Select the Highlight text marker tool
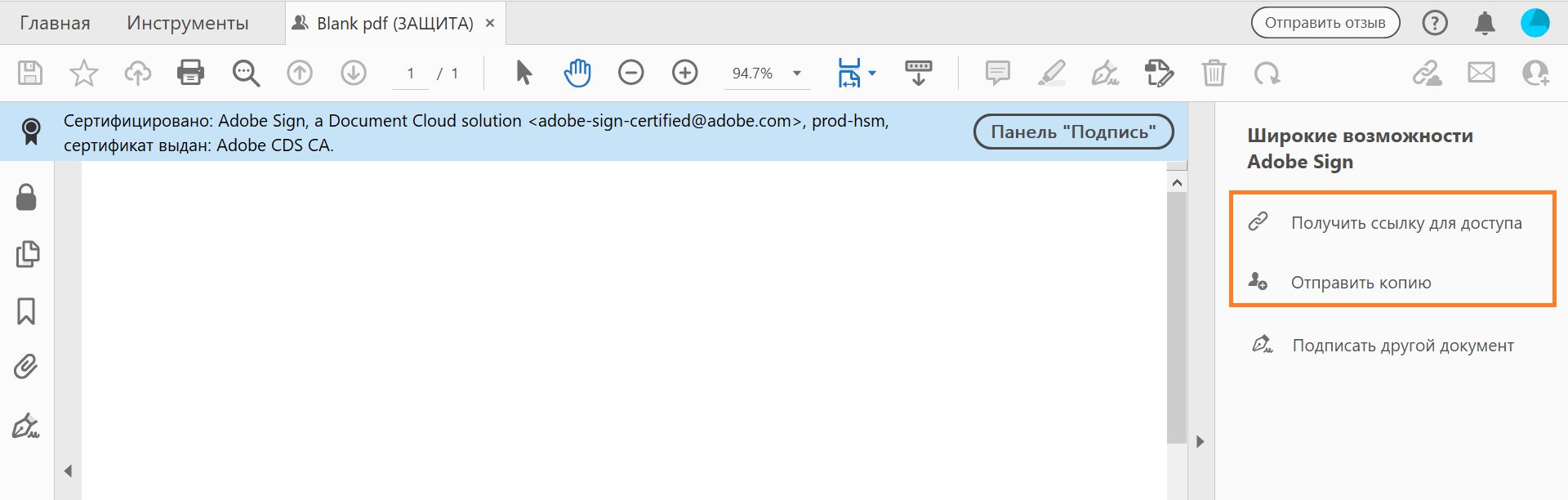Viewport: 1568px width, 500px height. (x=1051, y=73)
